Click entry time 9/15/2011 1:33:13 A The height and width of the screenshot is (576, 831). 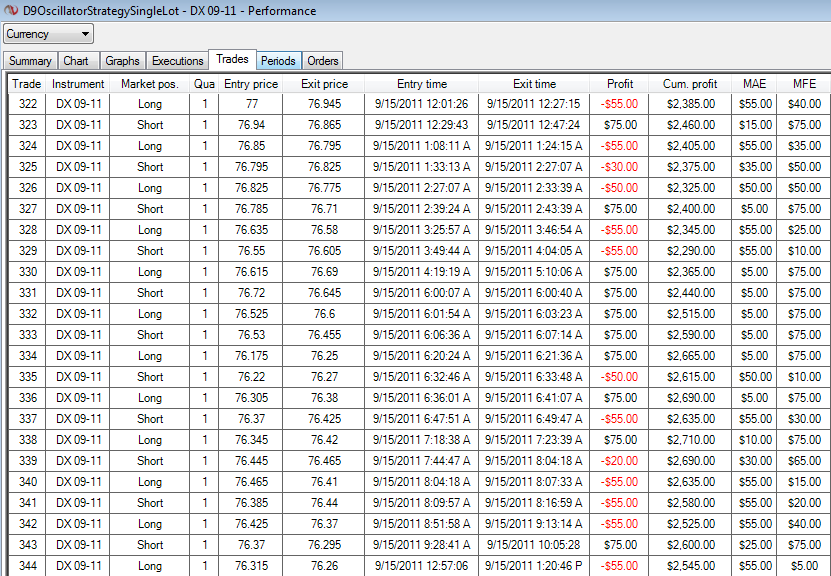point(422,167)
